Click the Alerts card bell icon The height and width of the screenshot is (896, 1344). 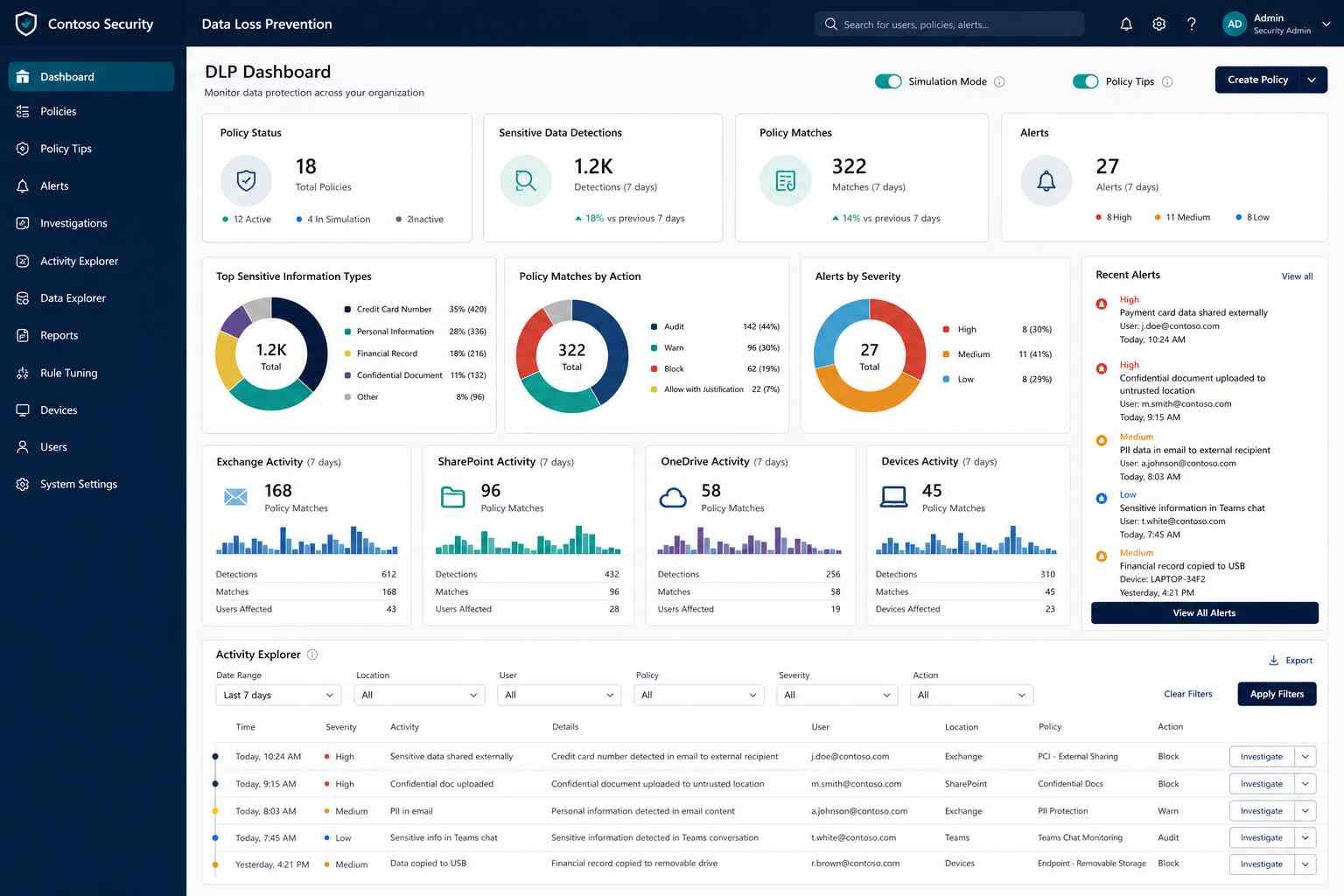(x=1046, y=181)
